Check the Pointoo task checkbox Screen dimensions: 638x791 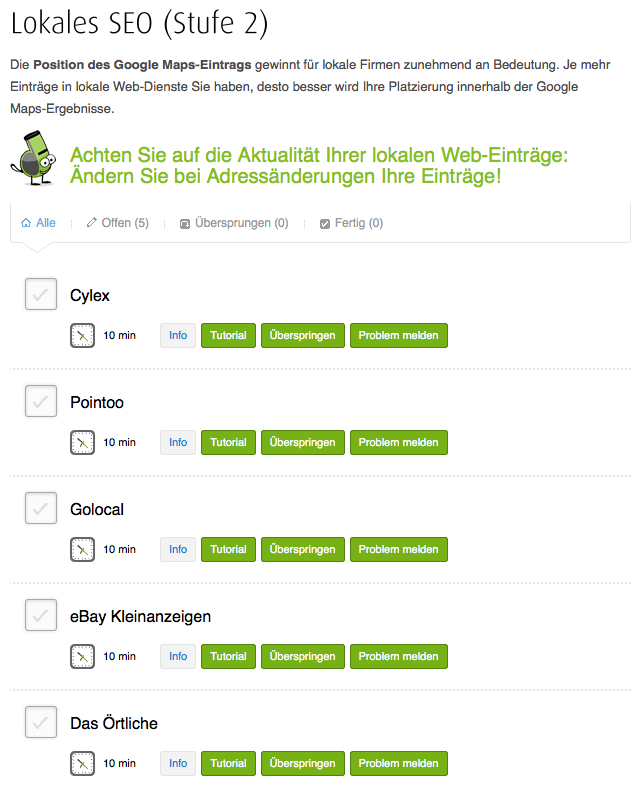[x=40, y=402]
